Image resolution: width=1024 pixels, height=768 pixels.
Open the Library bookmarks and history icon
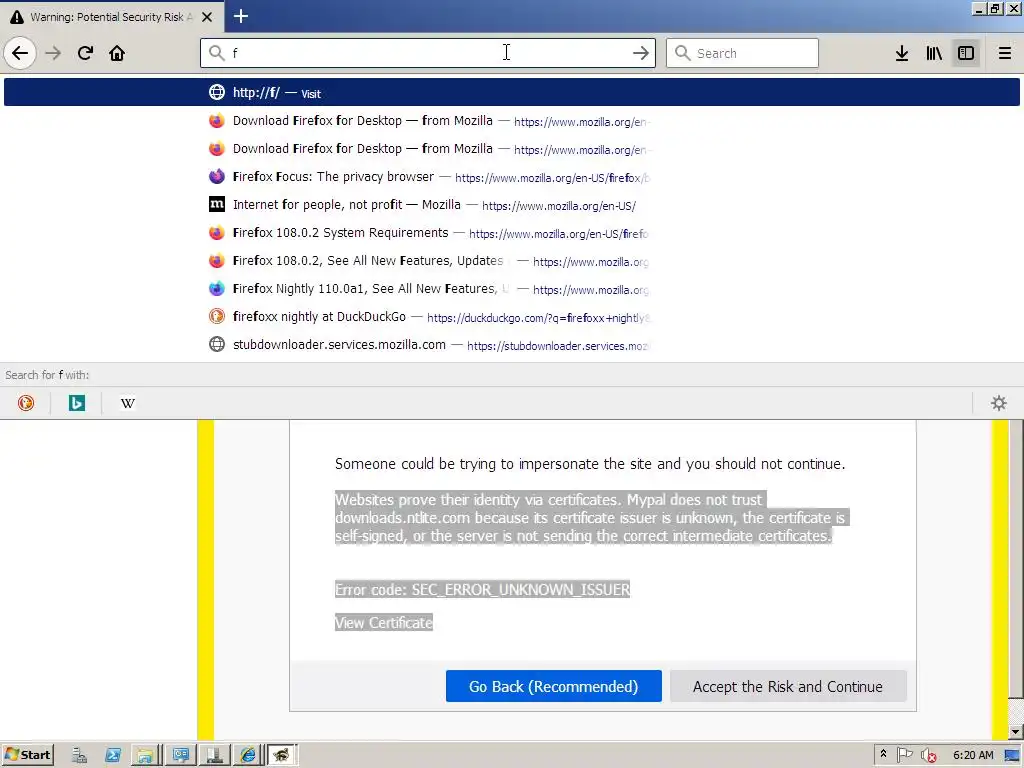pyautogui.click(x=934, y=53)
